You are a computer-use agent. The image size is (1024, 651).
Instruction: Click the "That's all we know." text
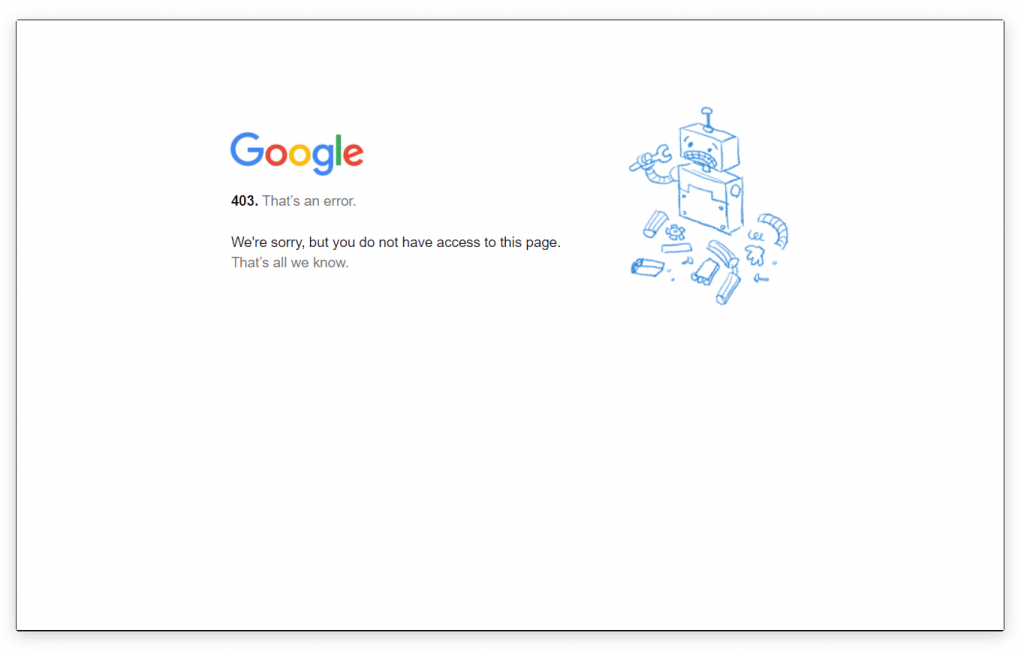tap(290, 262)
